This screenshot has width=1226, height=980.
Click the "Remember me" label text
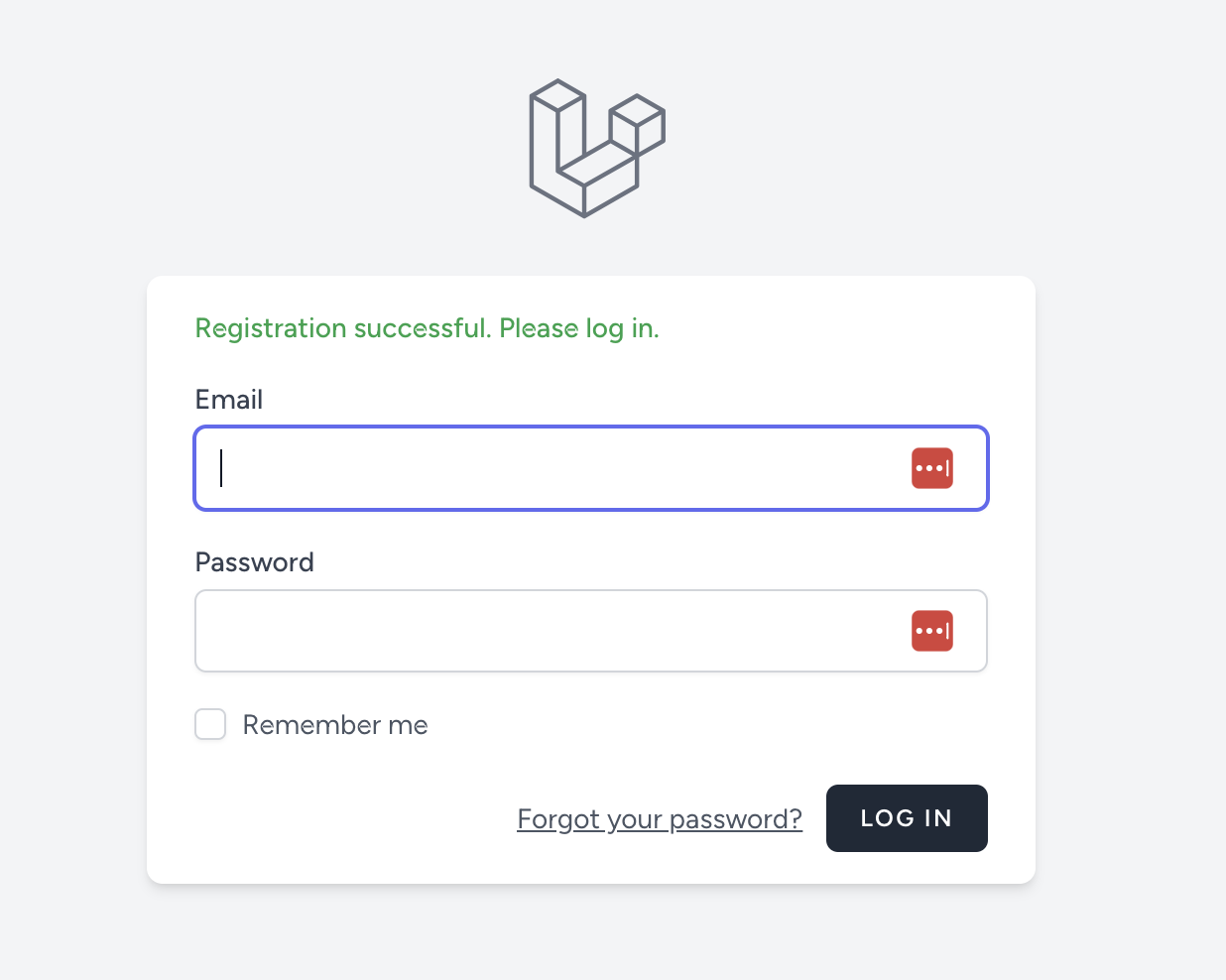[335, 725]
